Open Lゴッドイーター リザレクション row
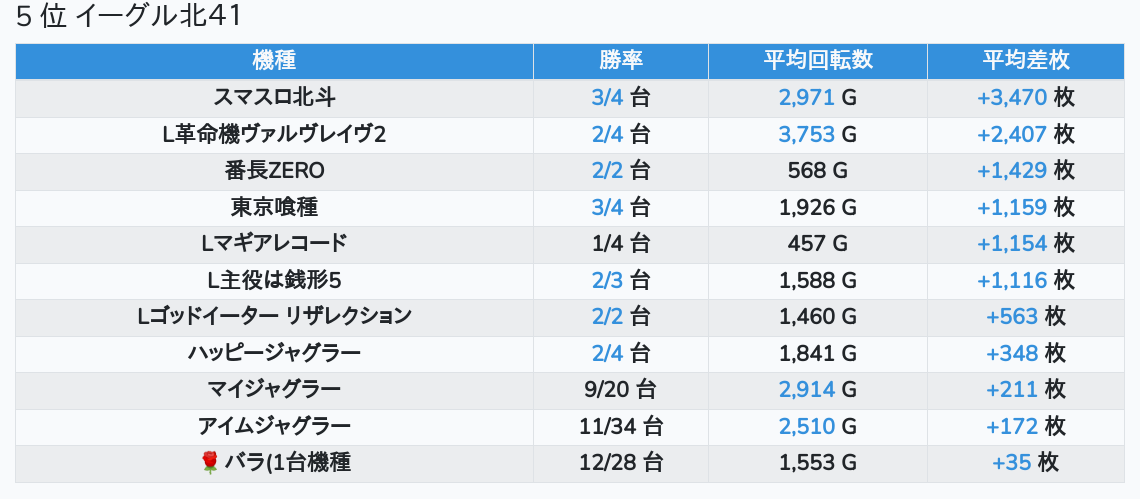This screenshot has height=499, width=1140. [x=274, y=316]
